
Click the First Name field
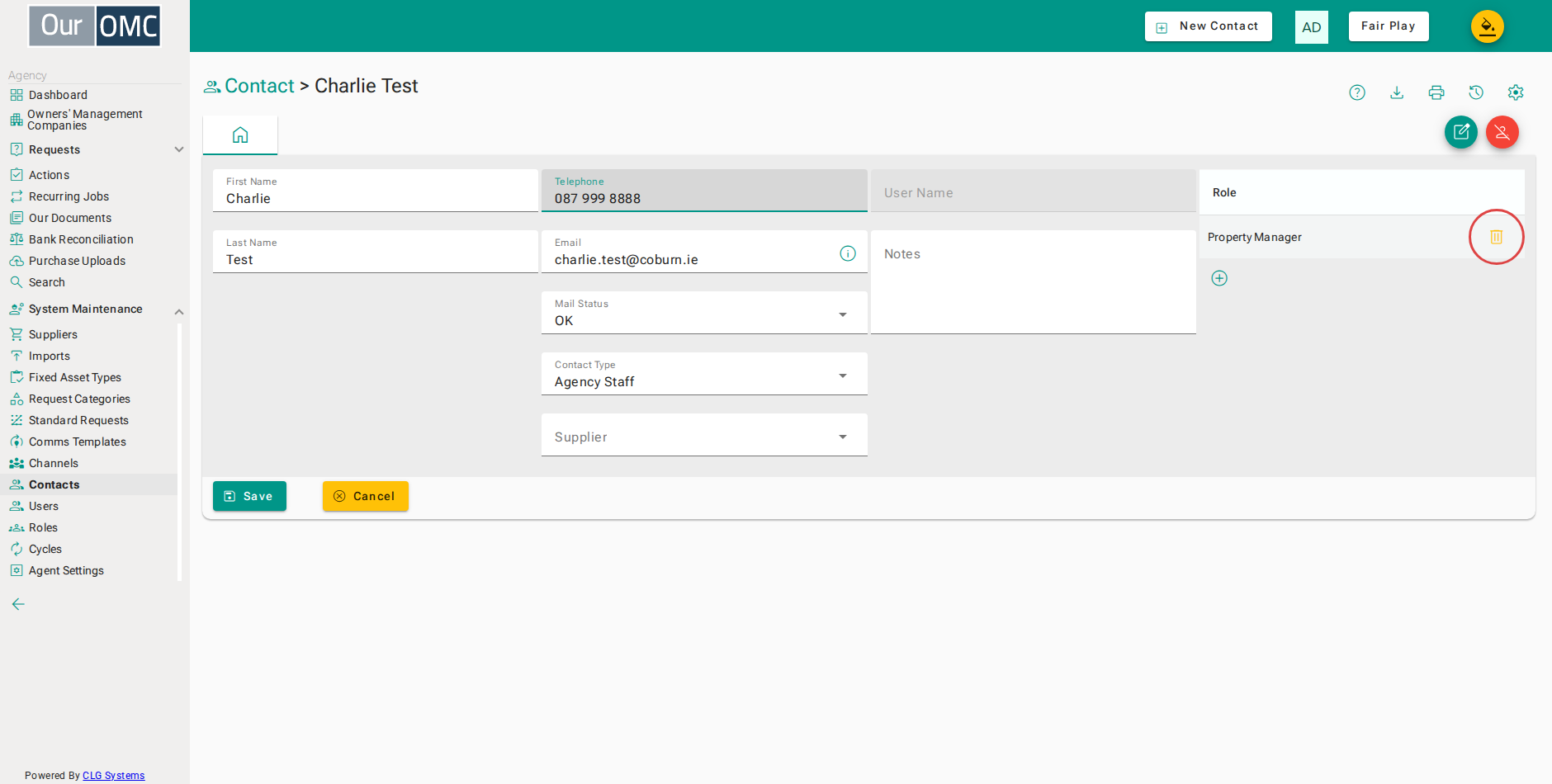pyautogui.click(x=376, y=191)
